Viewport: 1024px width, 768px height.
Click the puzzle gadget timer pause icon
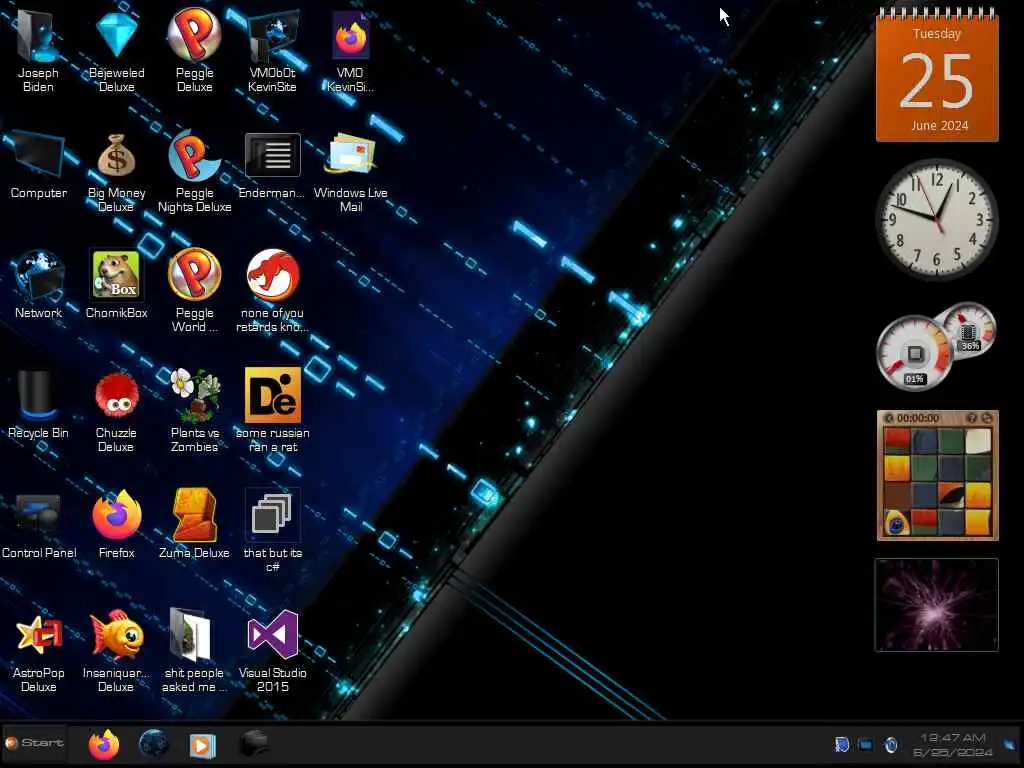point(889,418)
